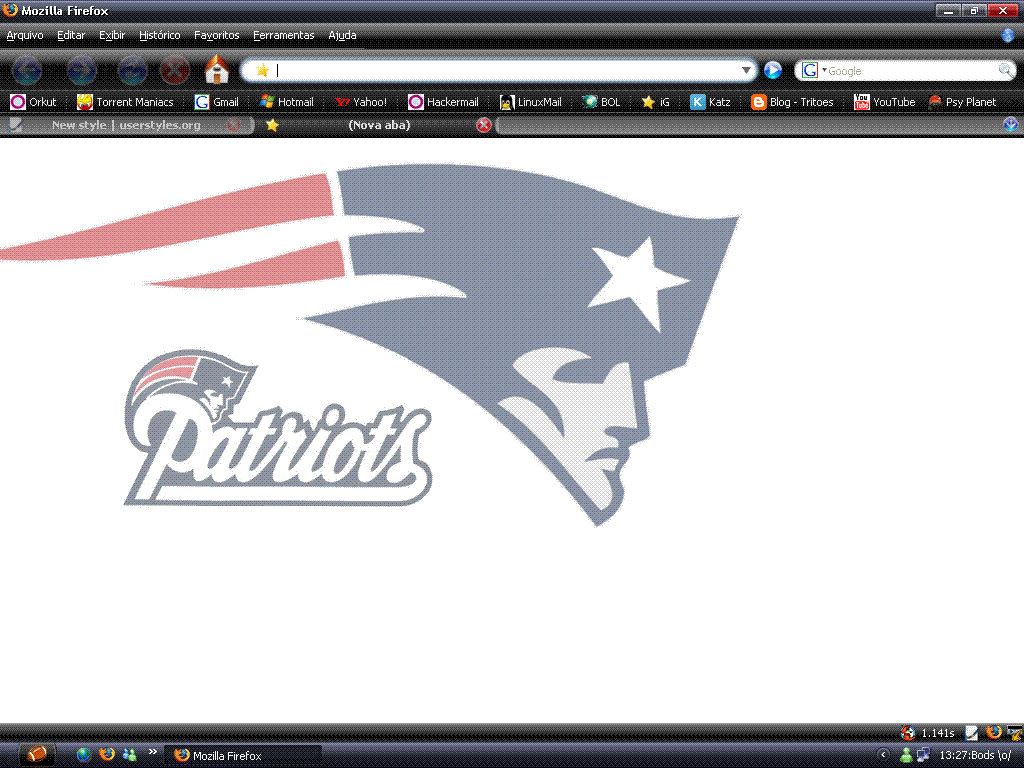The image size is (1024, 768).
Task: Open the Home page house icon
Action: click(217, 69)
